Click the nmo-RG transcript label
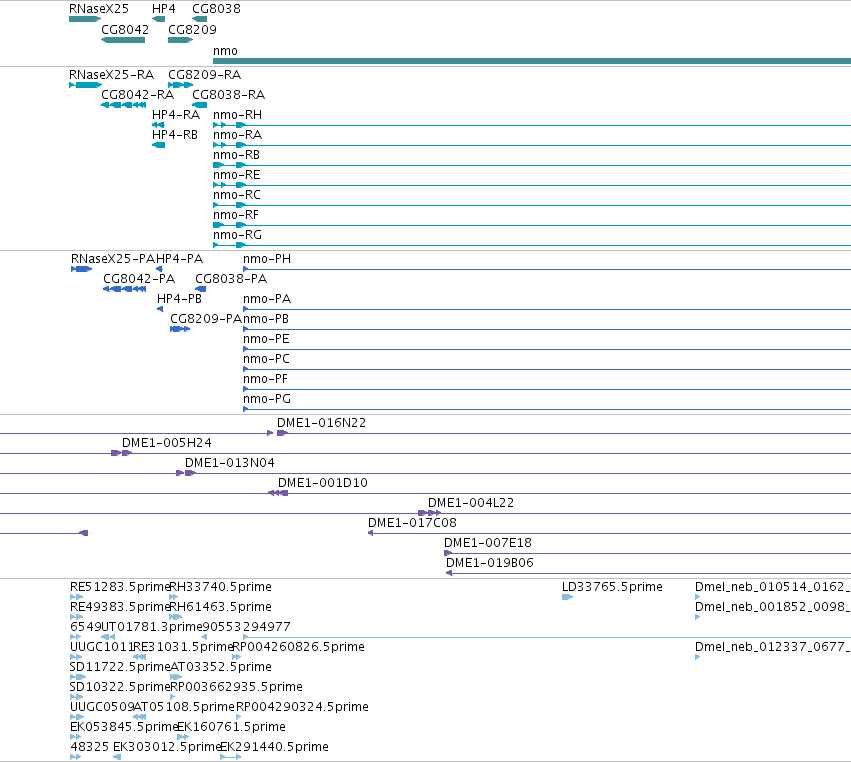The height and width of the screenshot is (762, 851). point(238,235)
